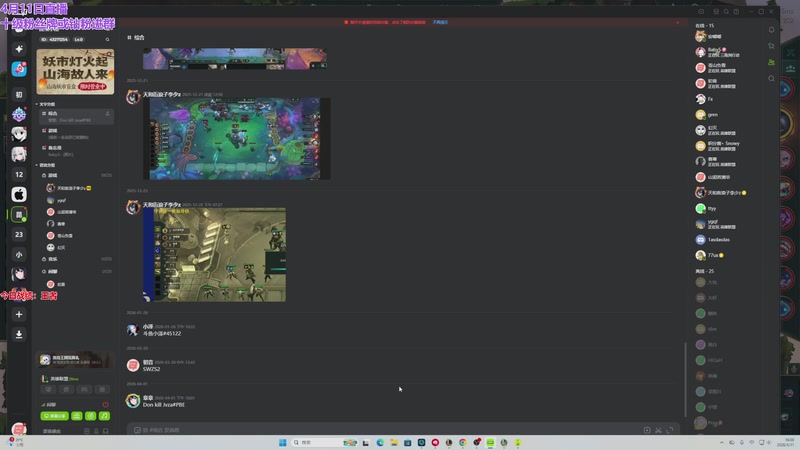The width and height of the screenshot is (800, 450).
Task: Open the second text channel below 综合
Action: pos(75,134)
